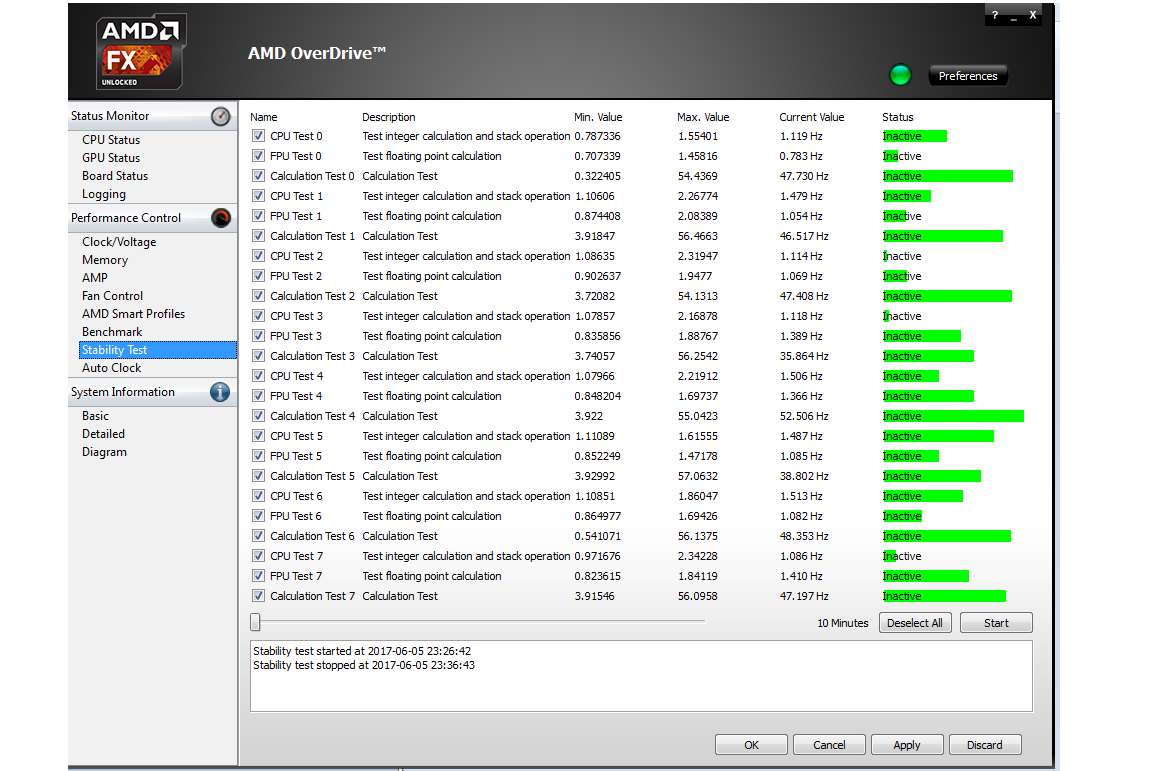
Task: Click the Status Monitor gauge icon
Action: (221, 117)
